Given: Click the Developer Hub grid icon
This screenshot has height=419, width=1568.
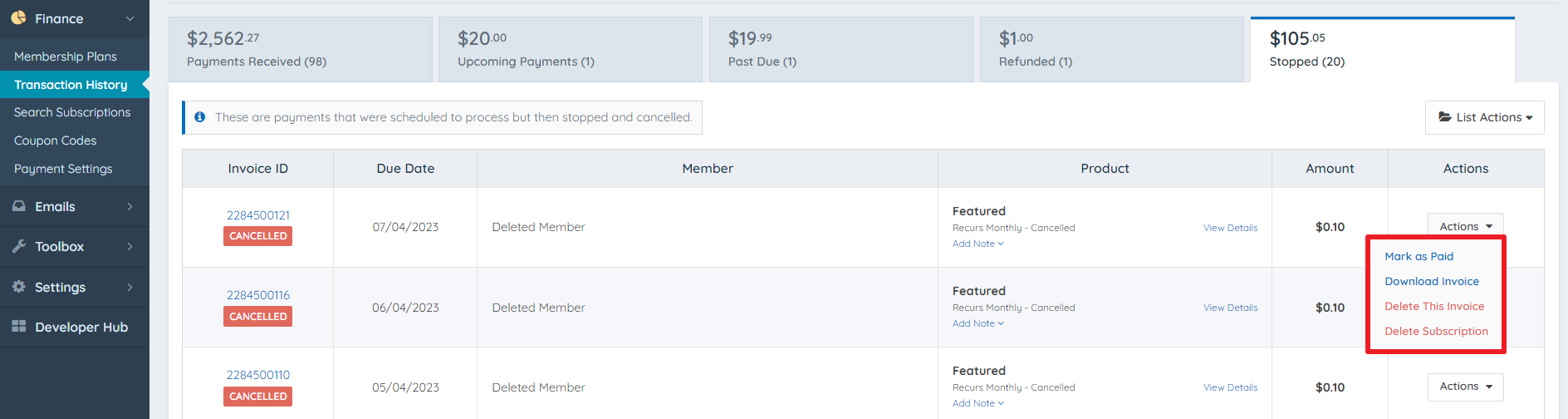Looking at the screenshot, I should click(18, 327).
